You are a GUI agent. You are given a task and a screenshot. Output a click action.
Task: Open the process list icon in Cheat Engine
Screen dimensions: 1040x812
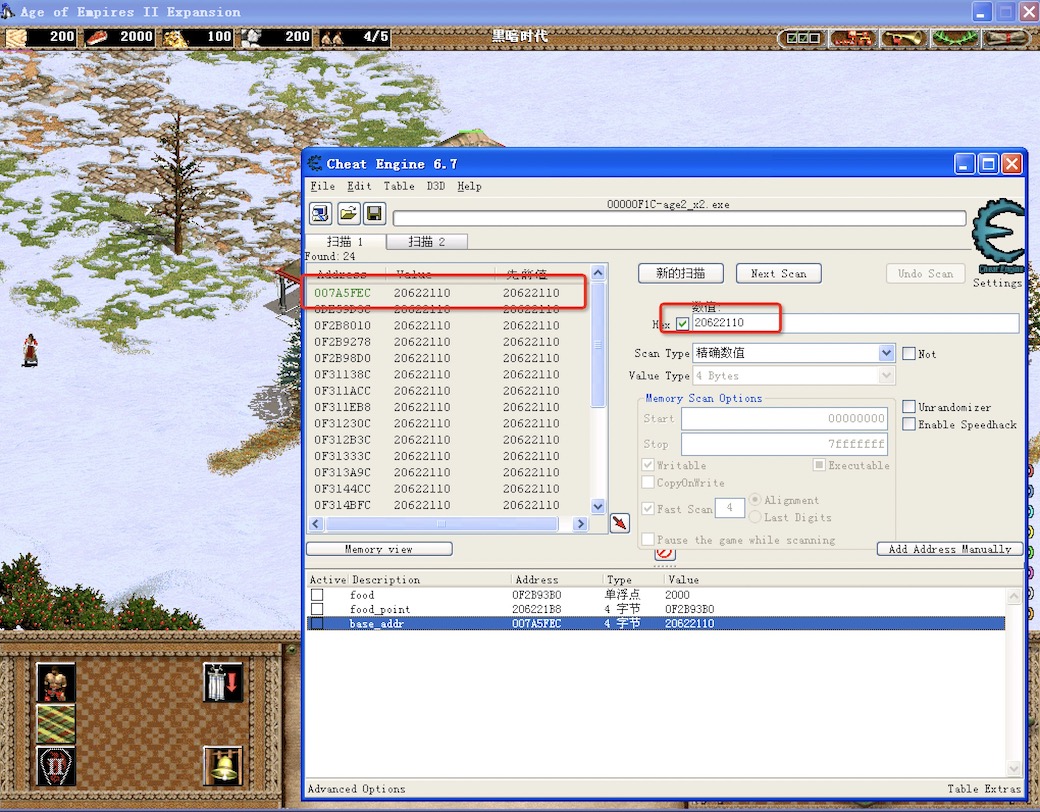(320, 214)
